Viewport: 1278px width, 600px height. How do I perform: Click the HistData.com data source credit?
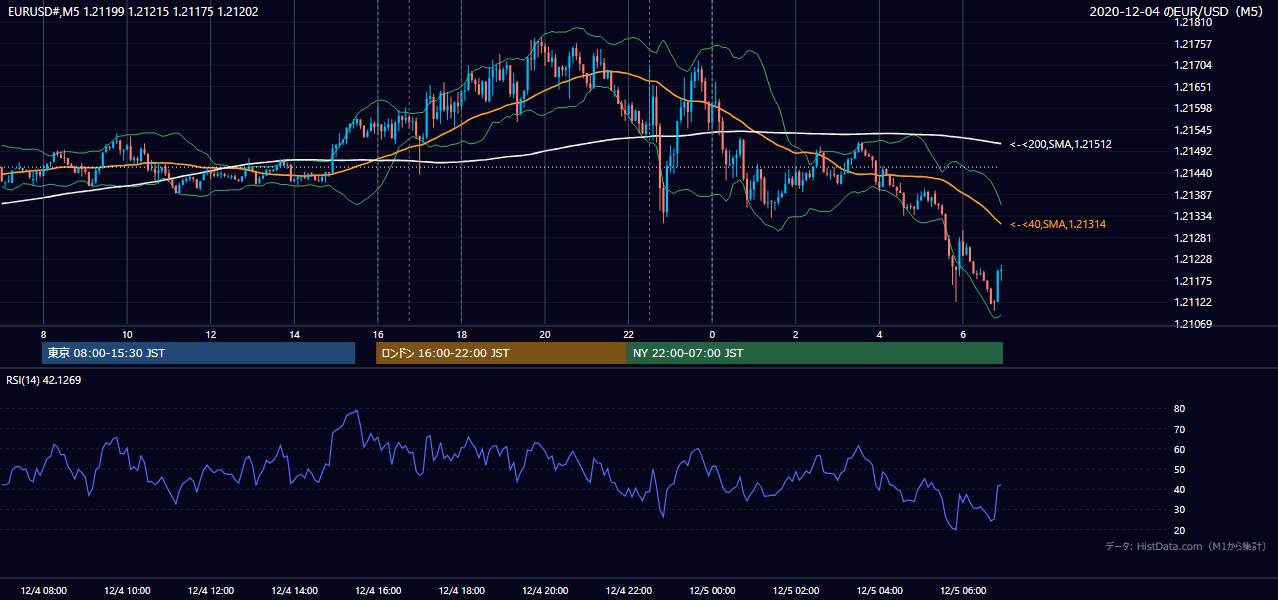1185,546
